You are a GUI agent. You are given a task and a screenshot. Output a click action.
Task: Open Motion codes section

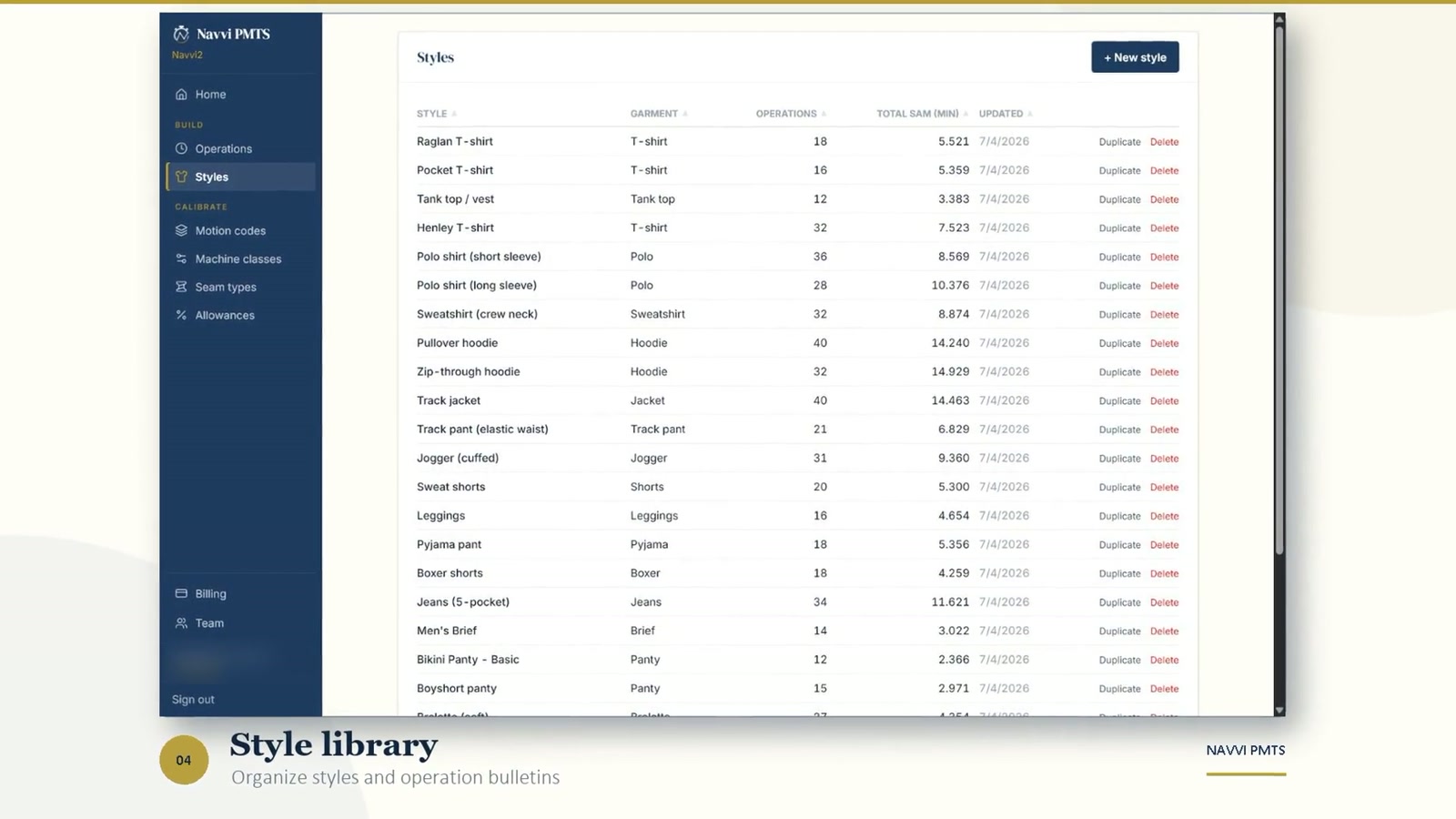click(x=241, y=230)
